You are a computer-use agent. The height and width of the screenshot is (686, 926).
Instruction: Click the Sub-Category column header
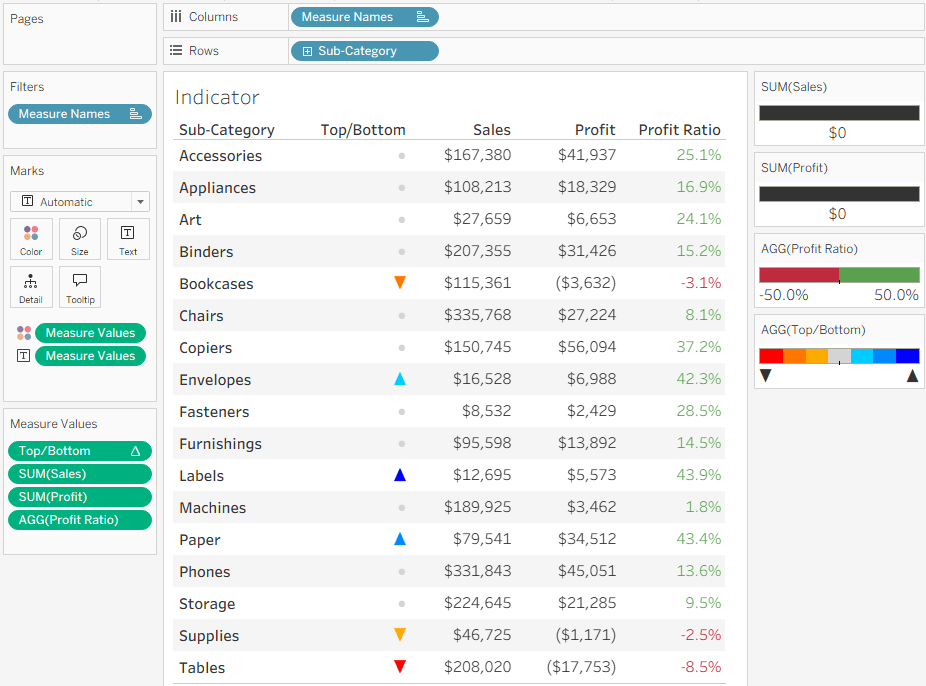(x=226, y=130)
